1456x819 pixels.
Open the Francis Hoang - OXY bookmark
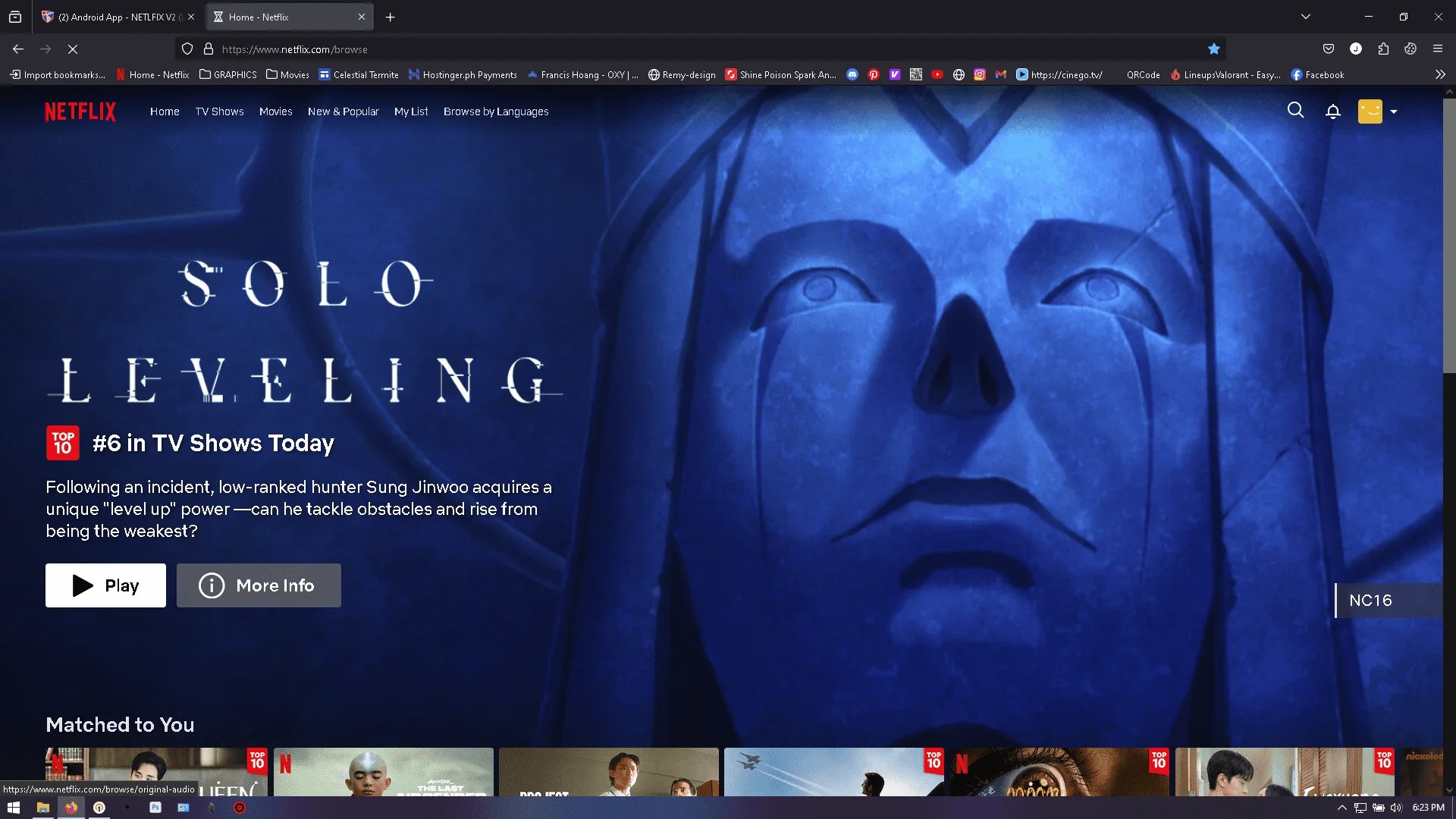582,74
